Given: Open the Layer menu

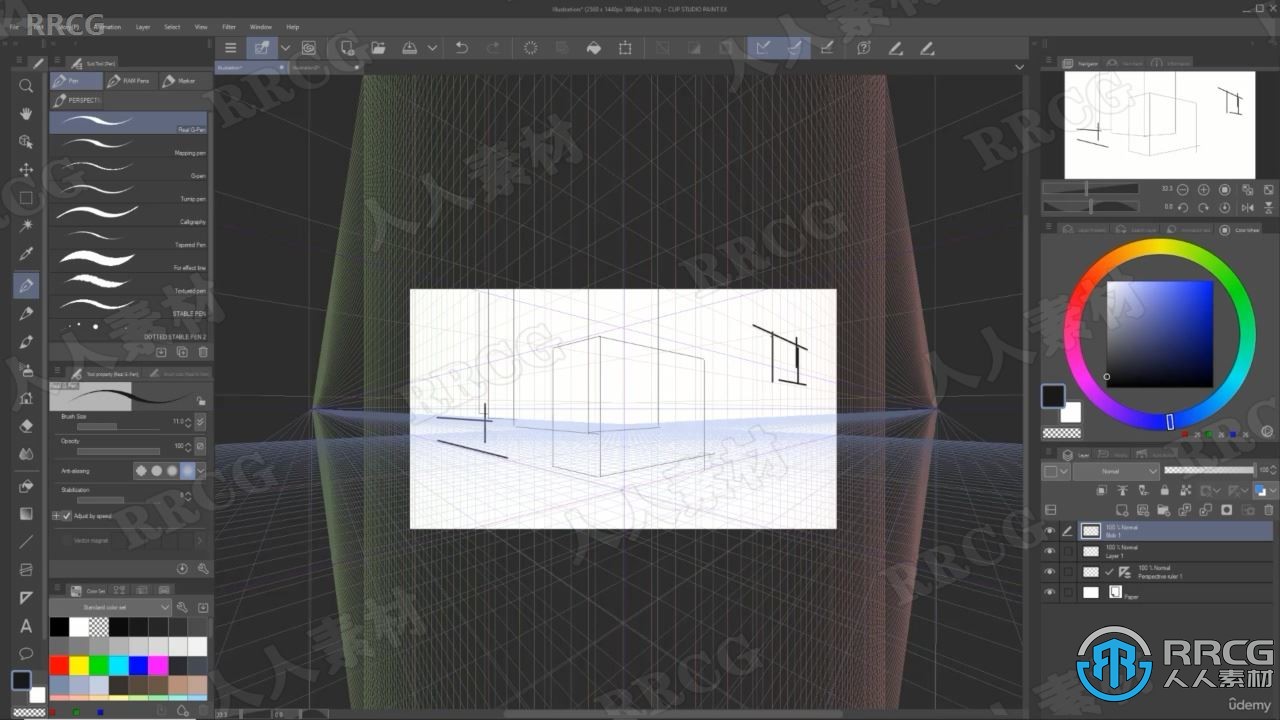Looking at the screenshot, I should [143, 27].
